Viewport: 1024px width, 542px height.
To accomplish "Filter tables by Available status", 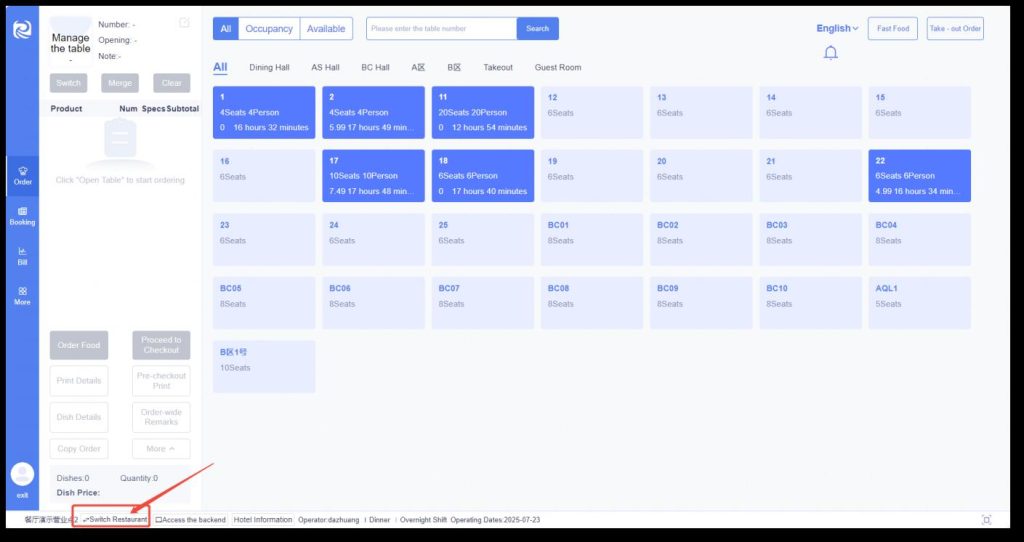I will point(326,29).
